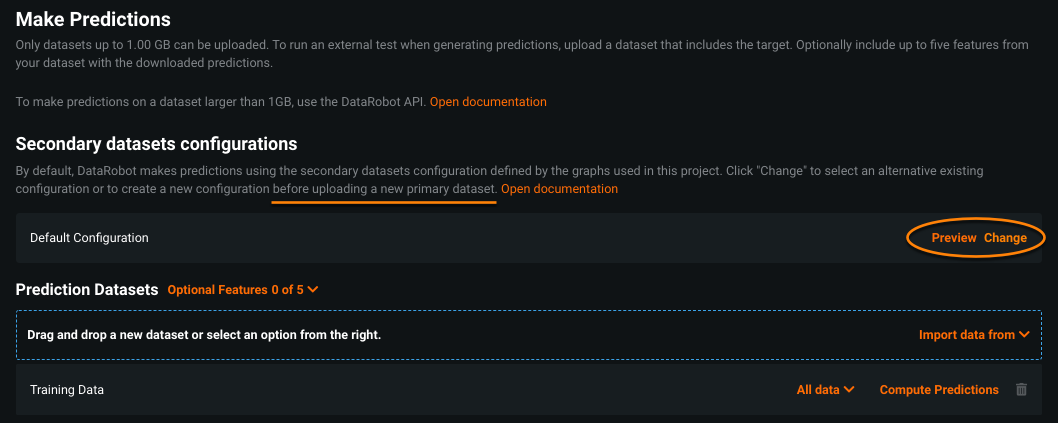Select the Training Data row label
This screenshot has height=423, width=1058.
[67, 390]
